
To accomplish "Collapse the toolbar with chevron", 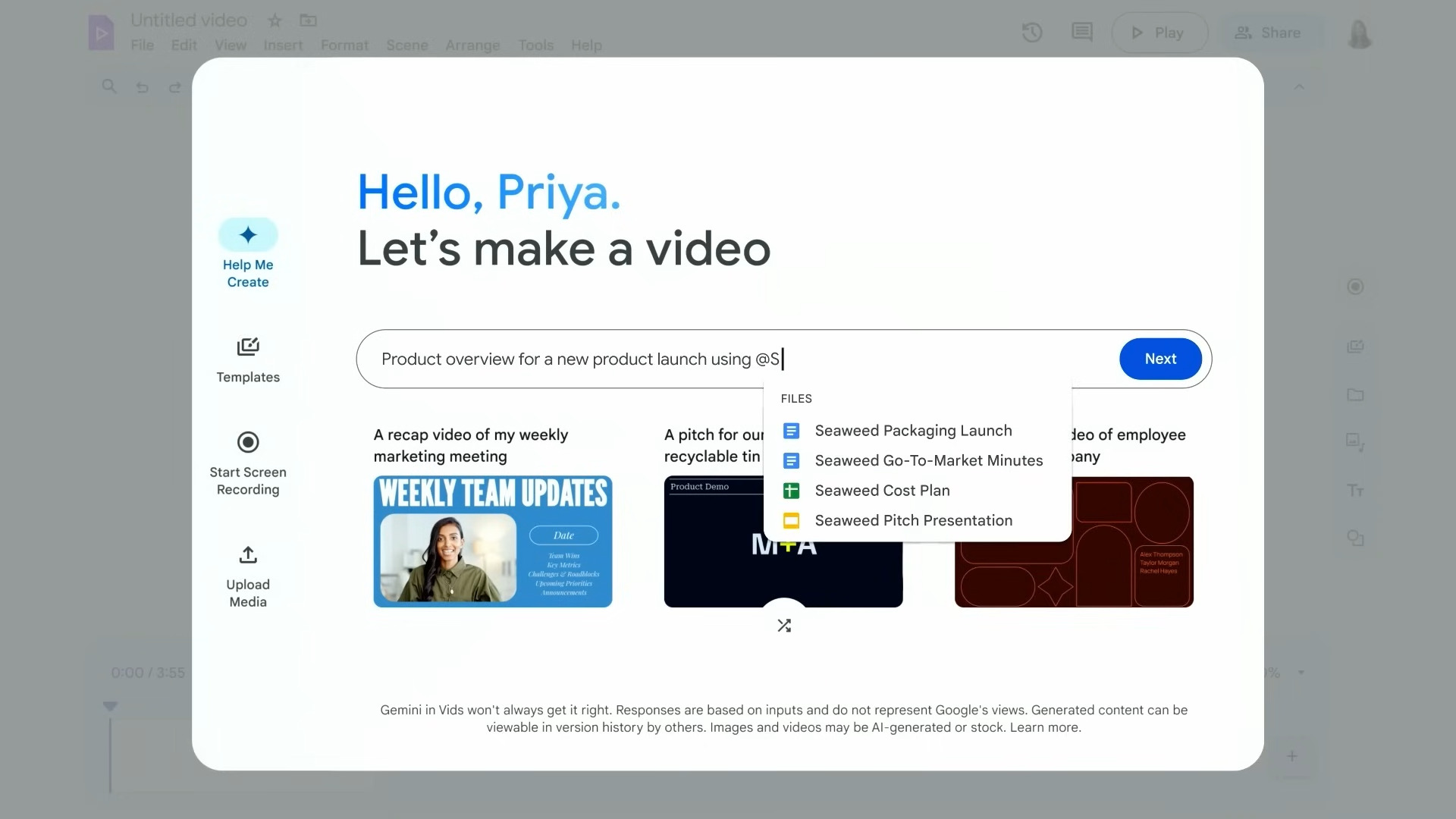I will pyautogui.click(x=1299, y=87).
